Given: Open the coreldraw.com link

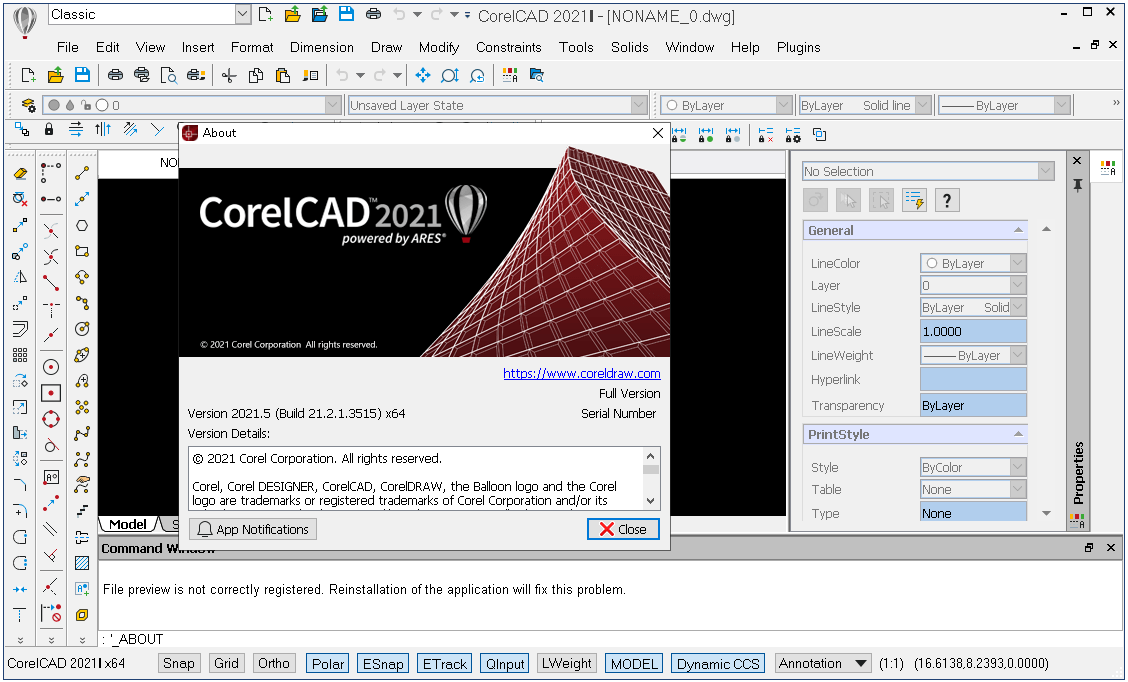Looking at the screenshot, I should (581, 373).
